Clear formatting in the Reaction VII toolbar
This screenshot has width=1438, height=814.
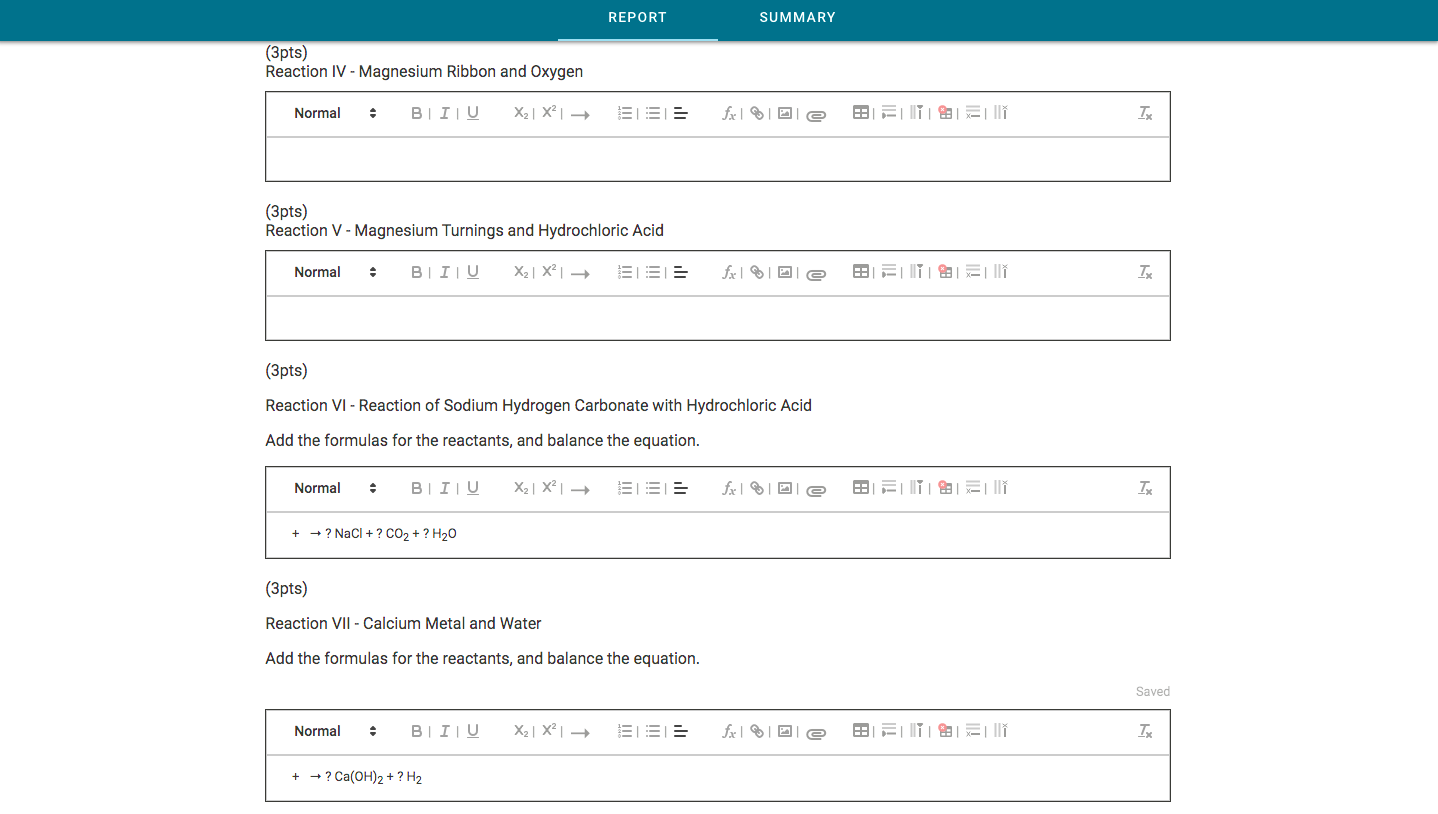coord(1145,731)
